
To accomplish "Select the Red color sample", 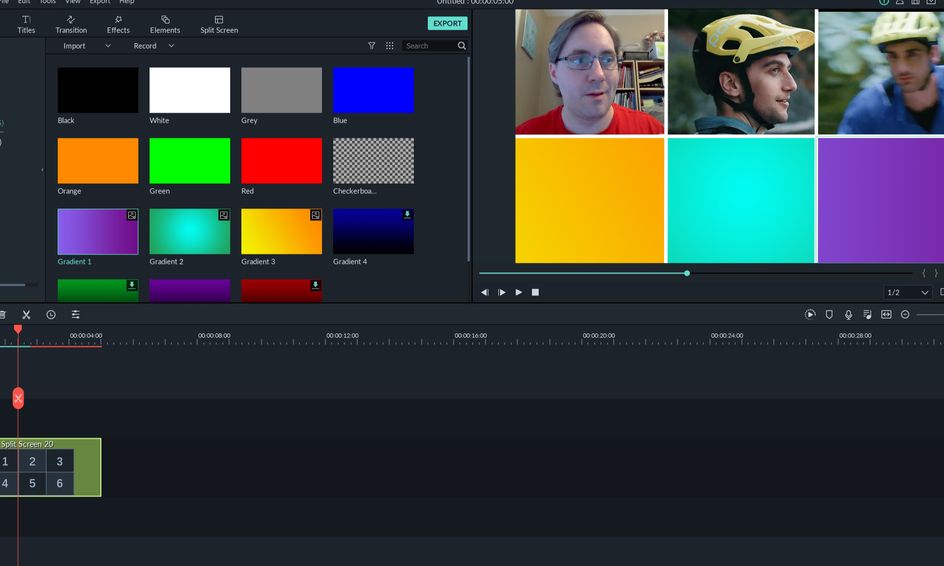I will [x=282, y=161].
